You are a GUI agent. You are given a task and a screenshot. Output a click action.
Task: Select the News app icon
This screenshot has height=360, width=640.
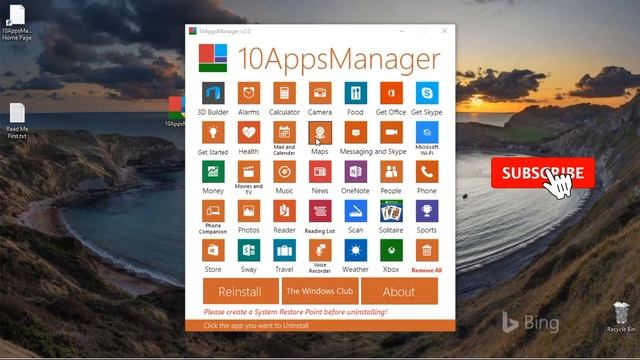[x=320, y=172]
